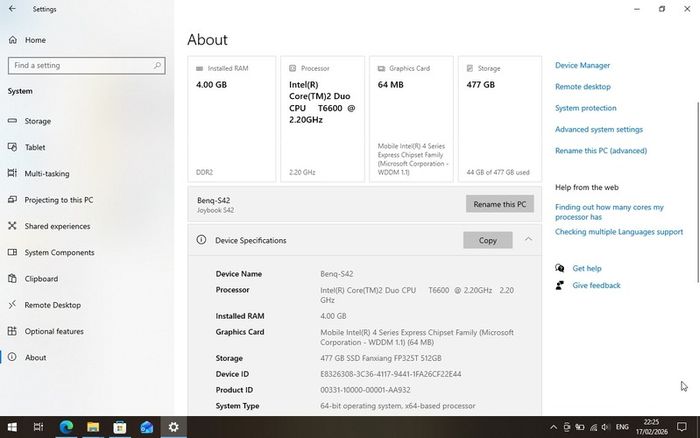Click the Clipboard sidebar icon

coord(12,279)
